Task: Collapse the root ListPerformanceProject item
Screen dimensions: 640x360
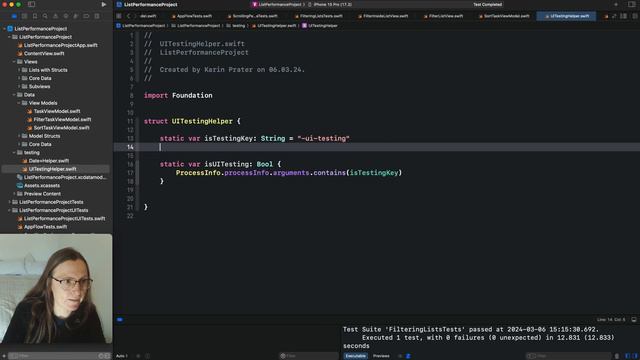Action: pyautogui.click(x=4, y=29)
